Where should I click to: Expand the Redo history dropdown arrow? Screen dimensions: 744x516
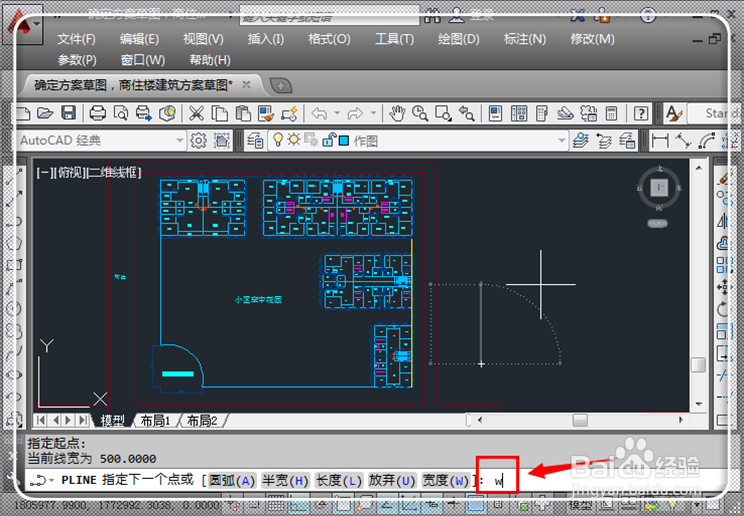(373, 113)
